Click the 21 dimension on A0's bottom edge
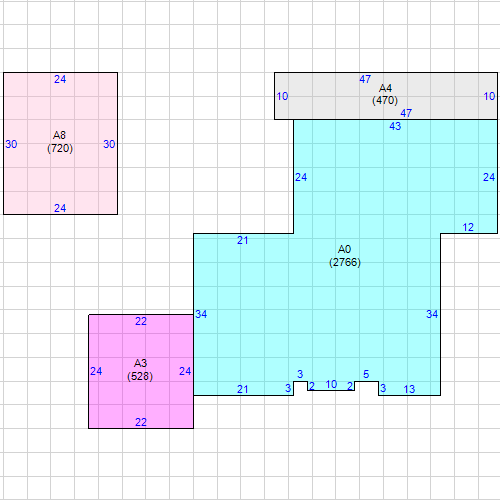Viewport: 500px width, 500px height. [x=242, y=389]
